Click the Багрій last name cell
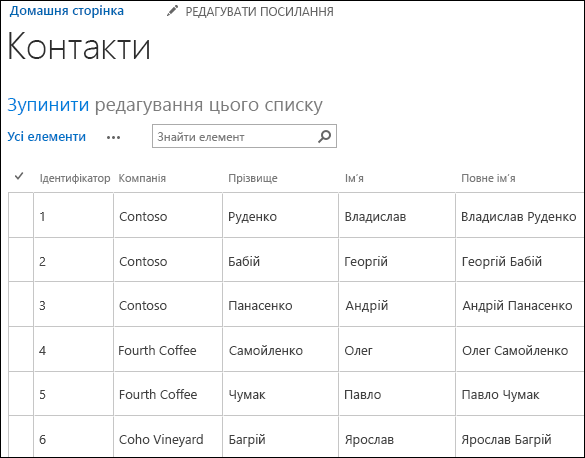The height and width of the screenshot is (458, 585). click(x=281, y=437)
